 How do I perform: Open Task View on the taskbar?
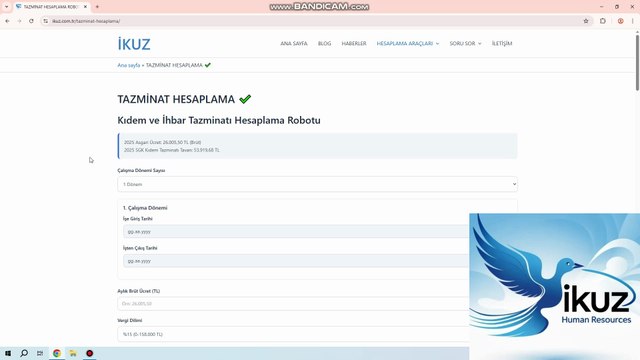tap(40, 353)
